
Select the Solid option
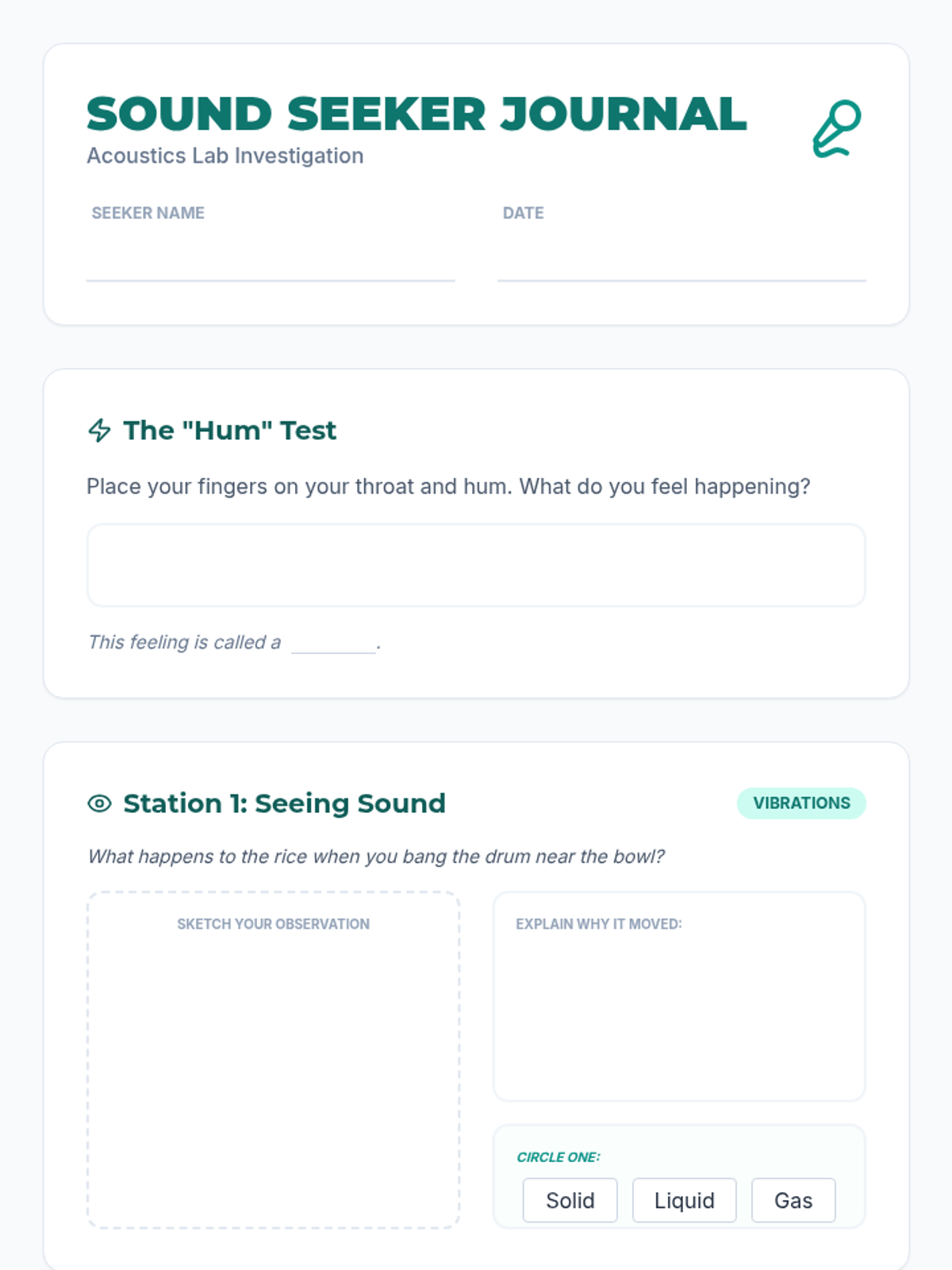[570, 1200]
